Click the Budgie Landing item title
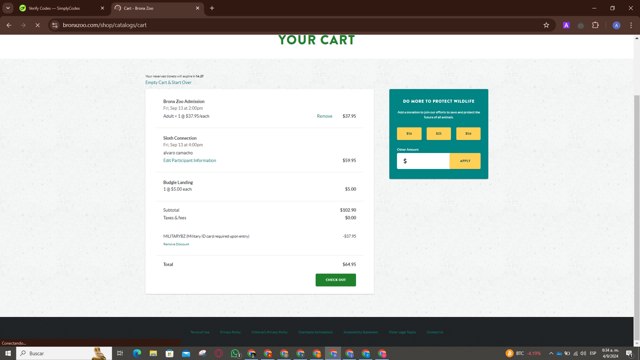 tap(178, 182)
